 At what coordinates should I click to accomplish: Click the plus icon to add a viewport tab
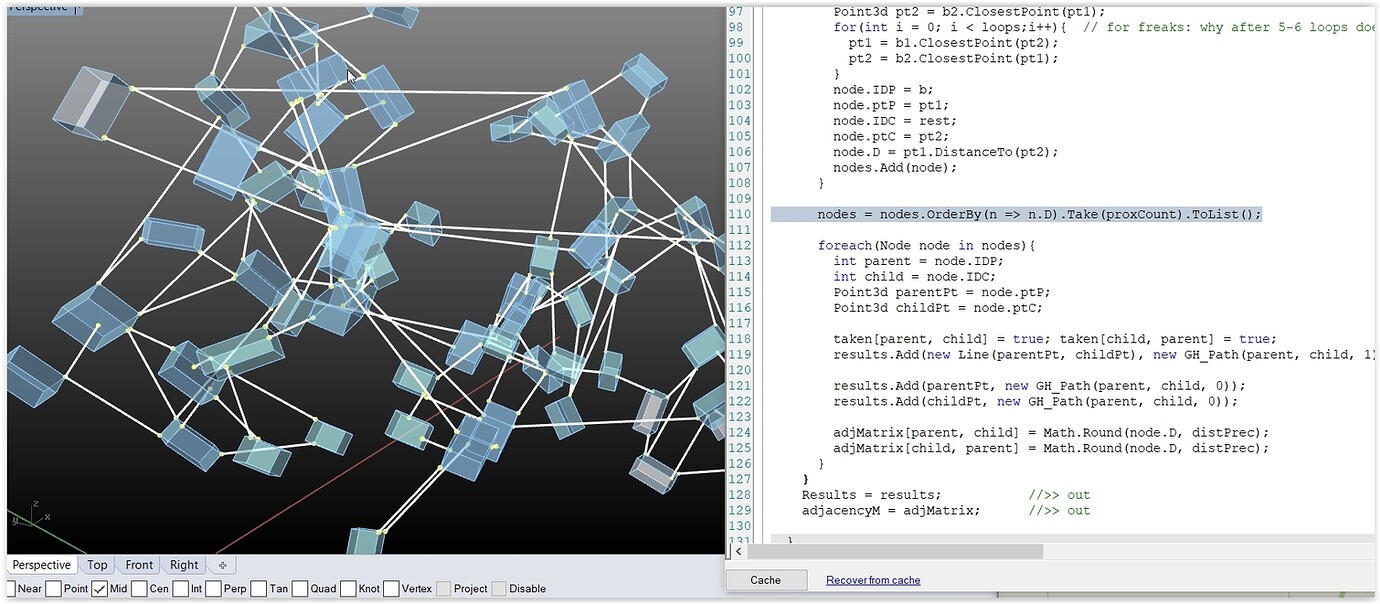click(x=222, y=564)
